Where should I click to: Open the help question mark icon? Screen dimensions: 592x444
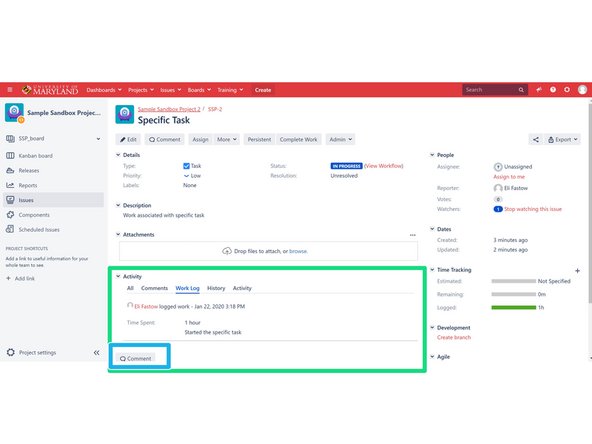pos(553,90)
